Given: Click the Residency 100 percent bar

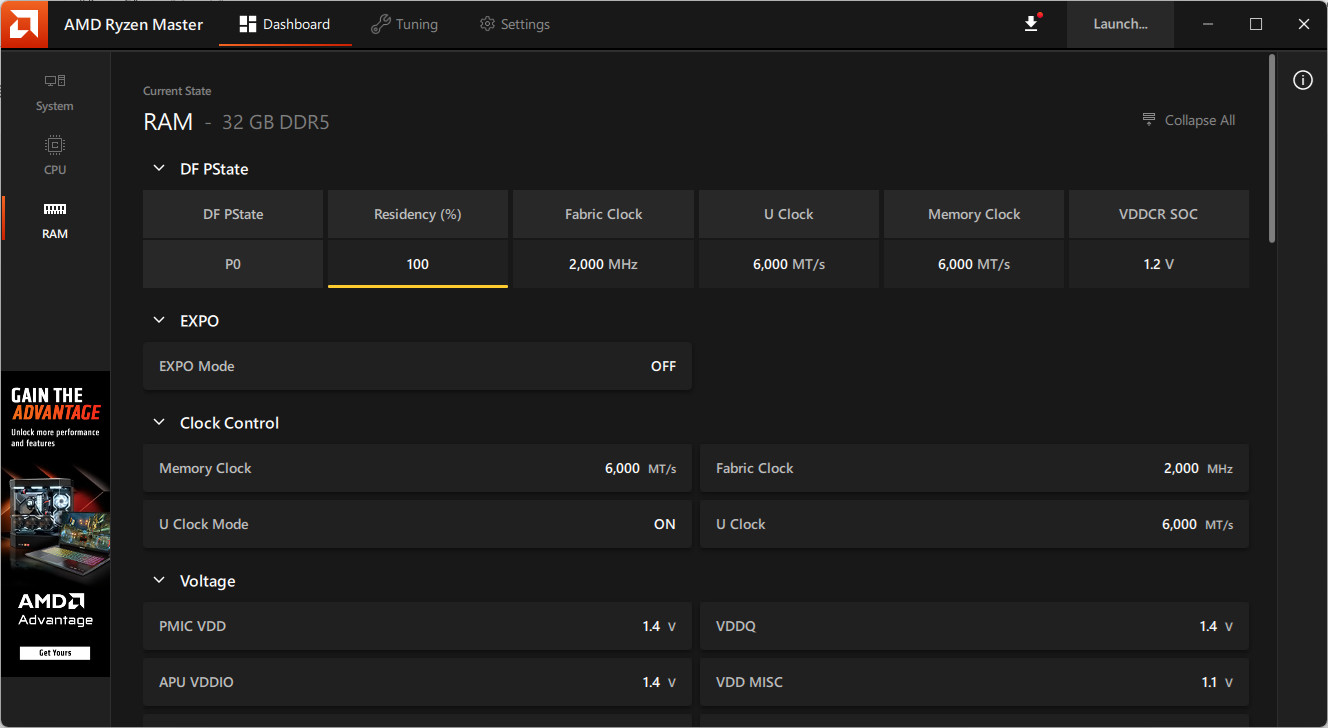Looking at the screenshot, I should (x=418, y=266).
